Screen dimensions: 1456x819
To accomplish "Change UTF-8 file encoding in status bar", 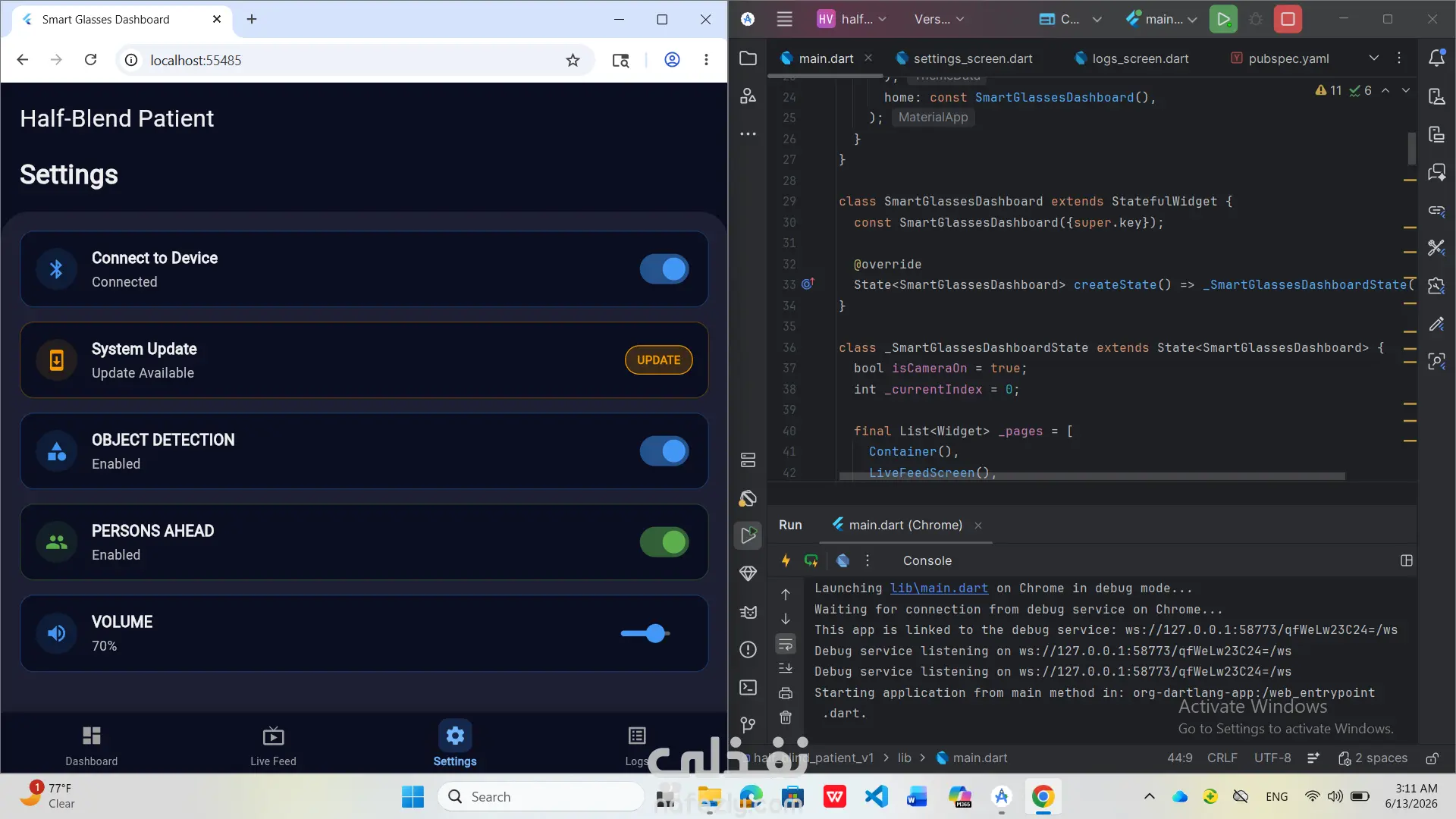I will coord(1272,758).
